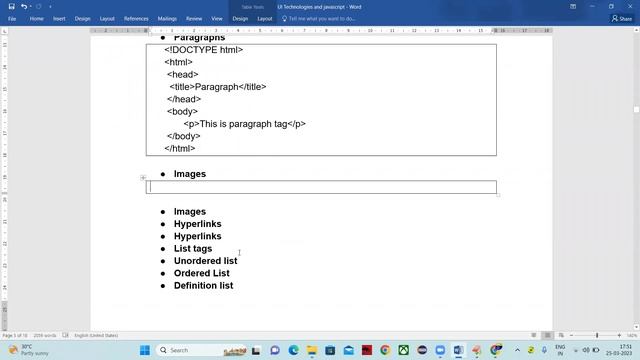Click the zoom slider handle
The image size is (640, 360).
597,336
